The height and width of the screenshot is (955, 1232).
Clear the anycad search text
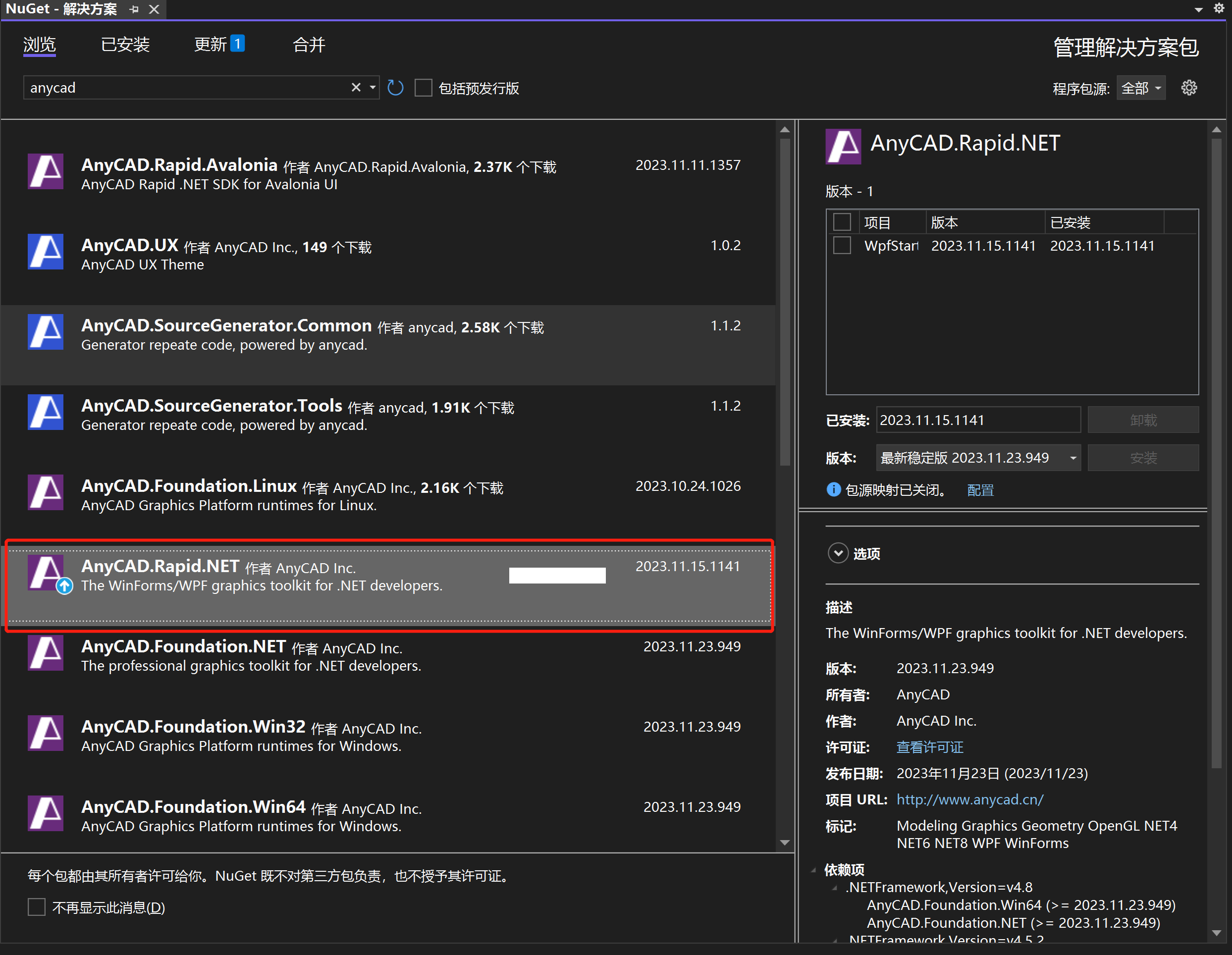356,88
